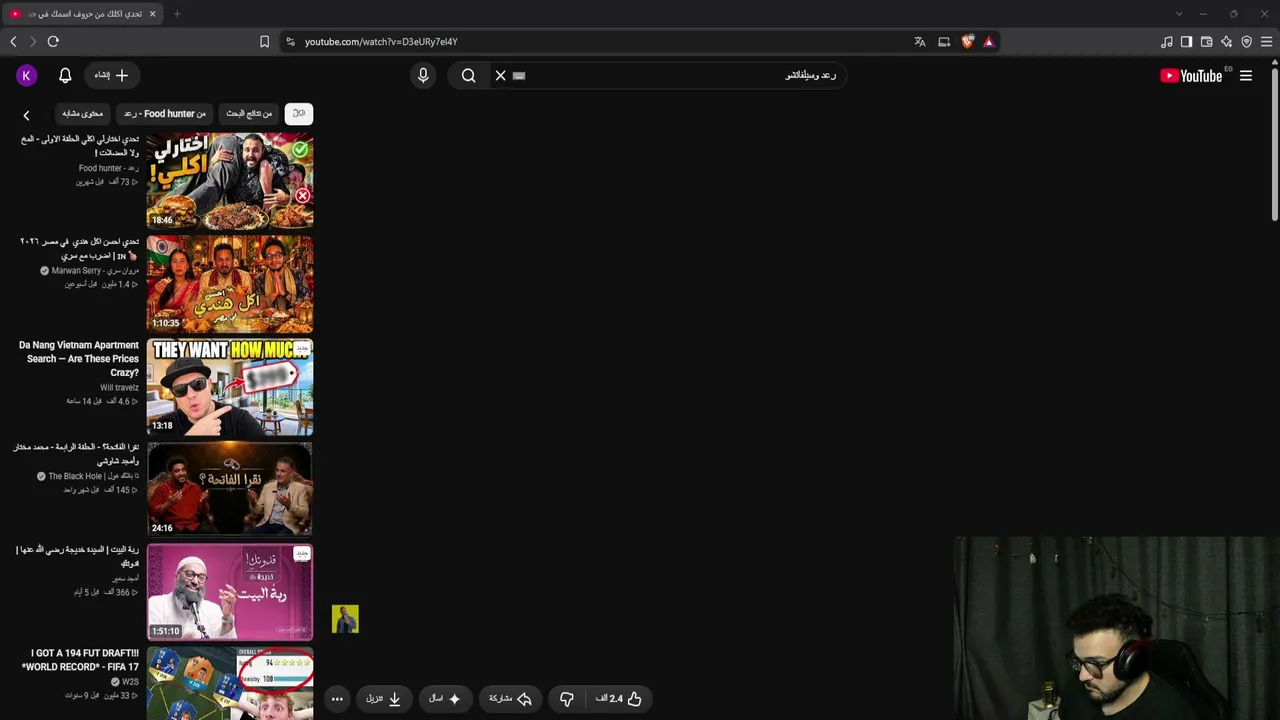Select the 'من Food hunter - رعد' chip

[165, 113]
